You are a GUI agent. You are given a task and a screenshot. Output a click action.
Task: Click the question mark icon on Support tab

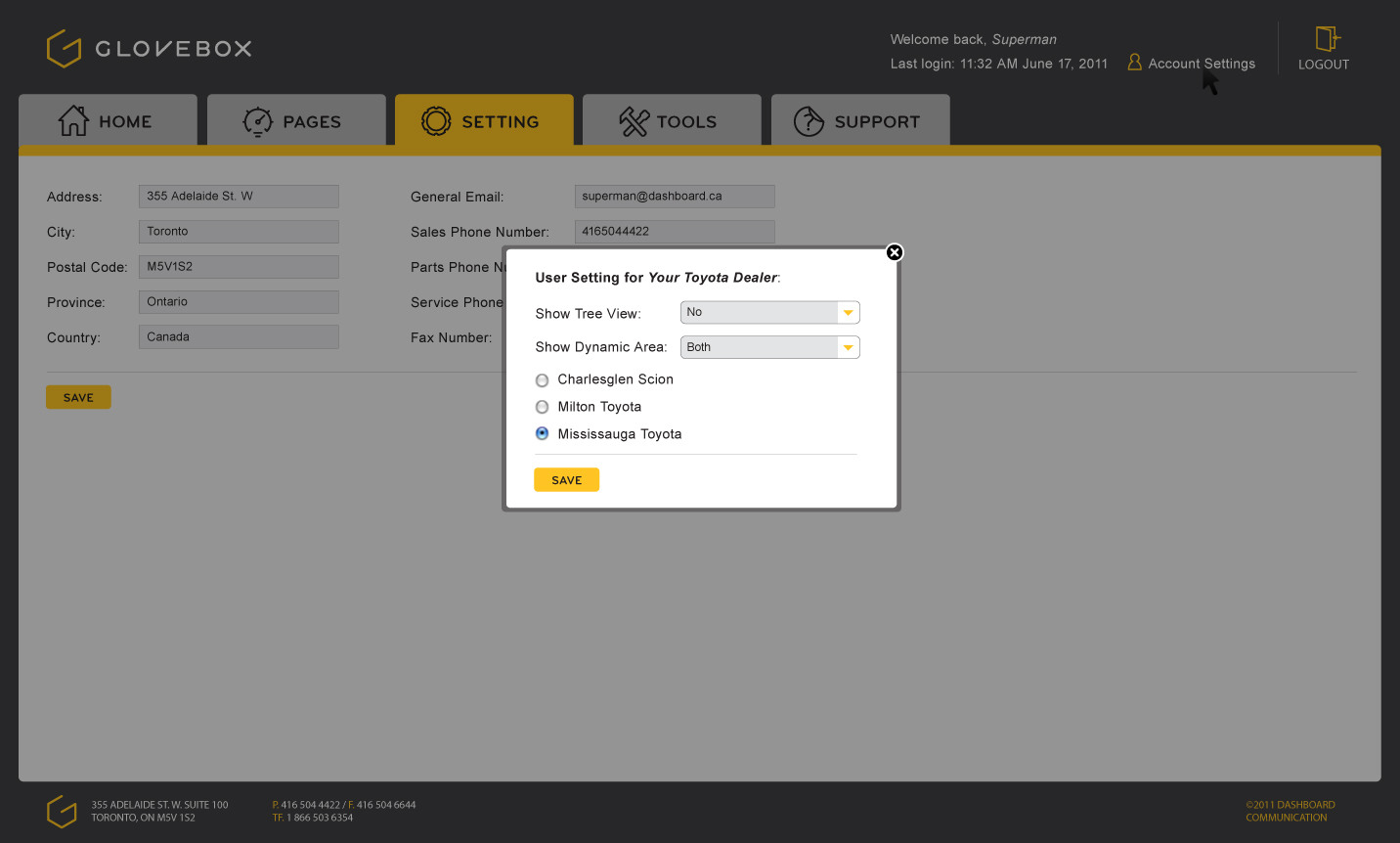(x=809, y=121)
